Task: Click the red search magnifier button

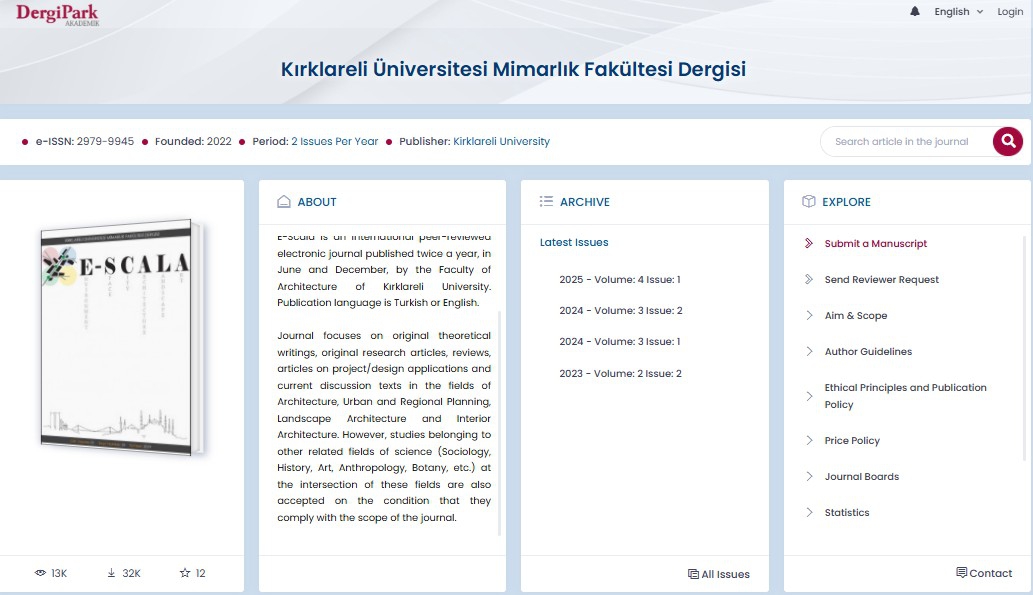Action: 1008,141
